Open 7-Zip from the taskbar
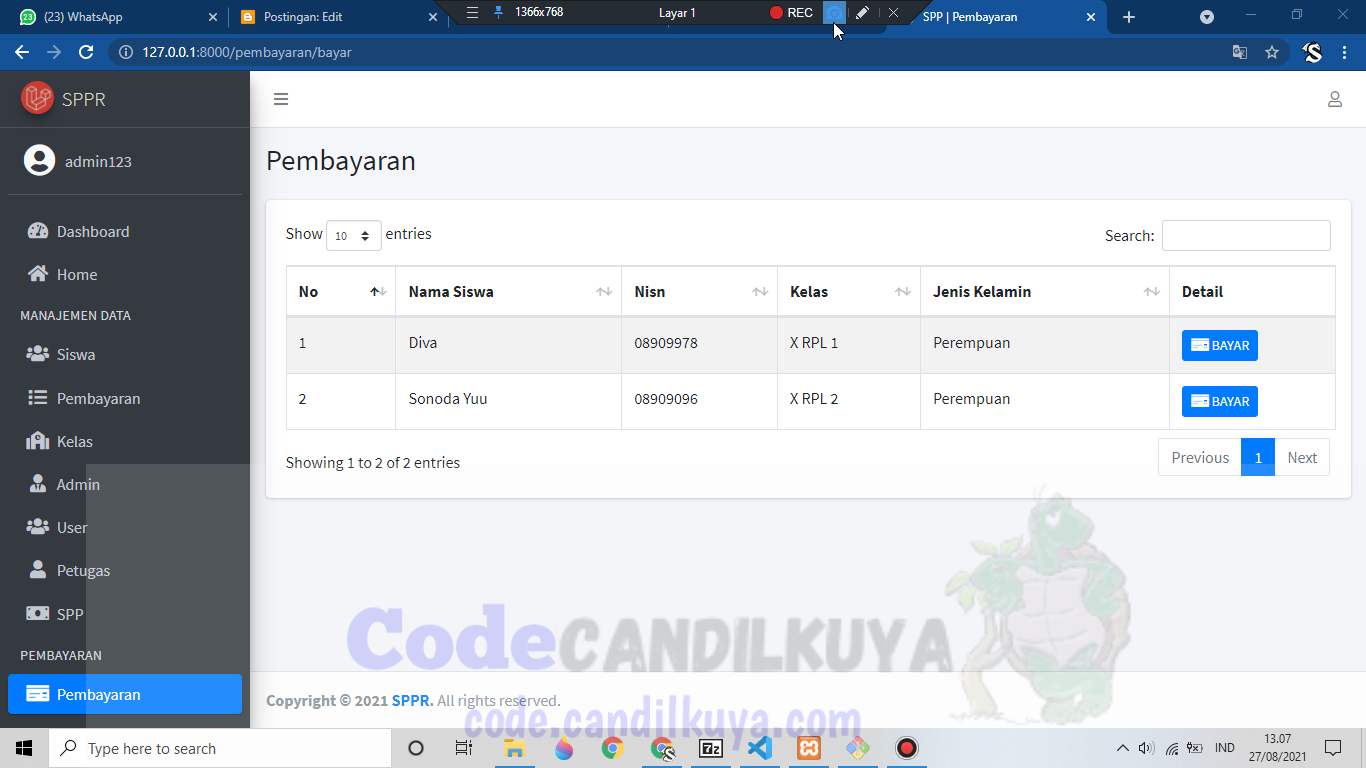This screenshot has height=768, width=1366. pos(711,748)
